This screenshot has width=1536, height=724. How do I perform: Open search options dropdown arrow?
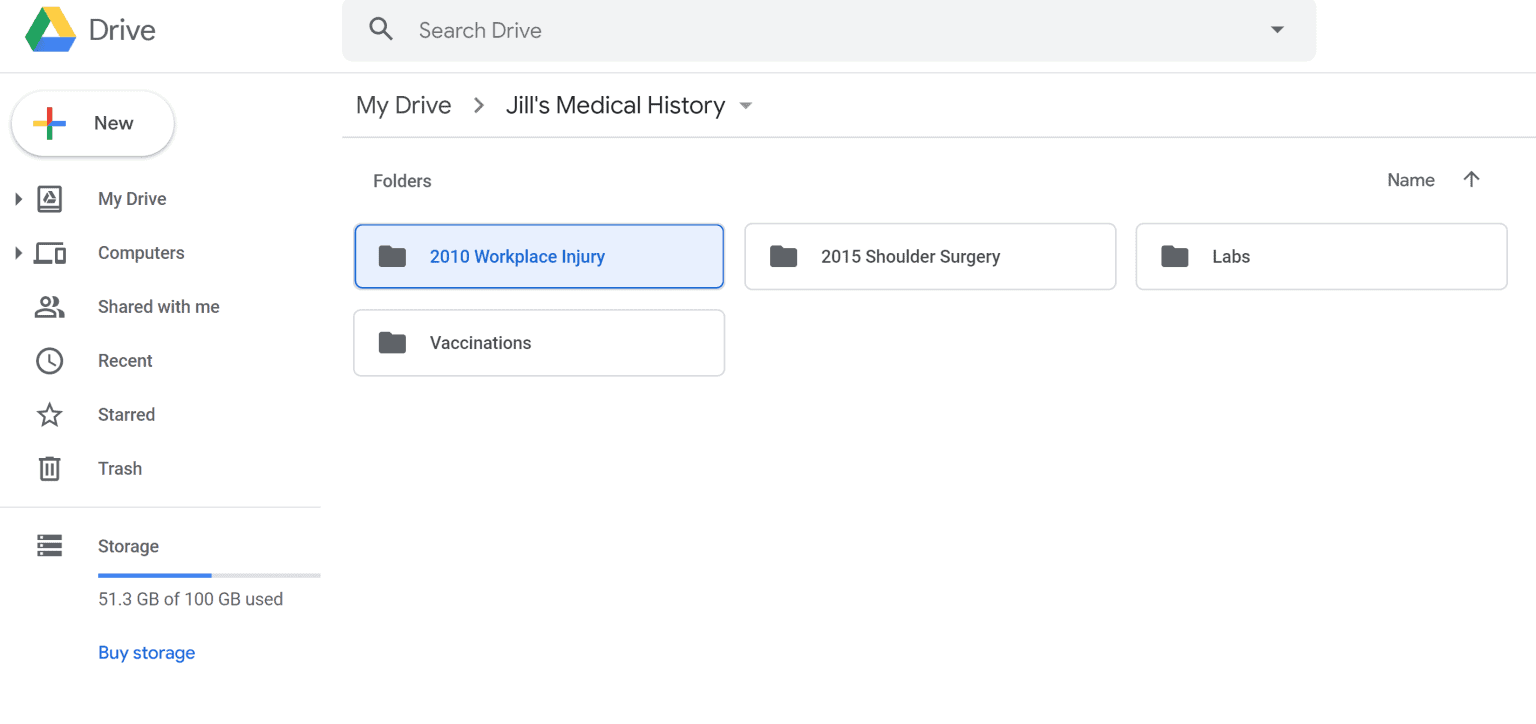[1277, 30]
